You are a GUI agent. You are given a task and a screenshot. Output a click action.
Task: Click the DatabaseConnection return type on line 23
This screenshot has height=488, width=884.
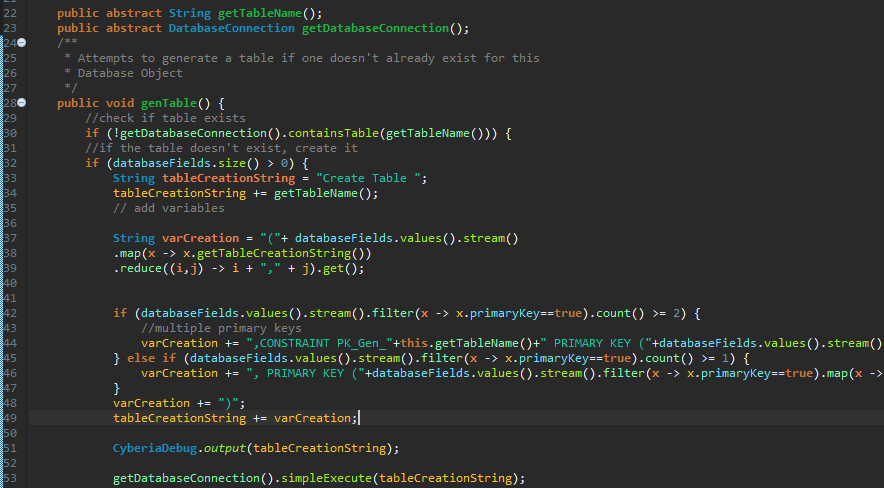click(x=232, y=28)
